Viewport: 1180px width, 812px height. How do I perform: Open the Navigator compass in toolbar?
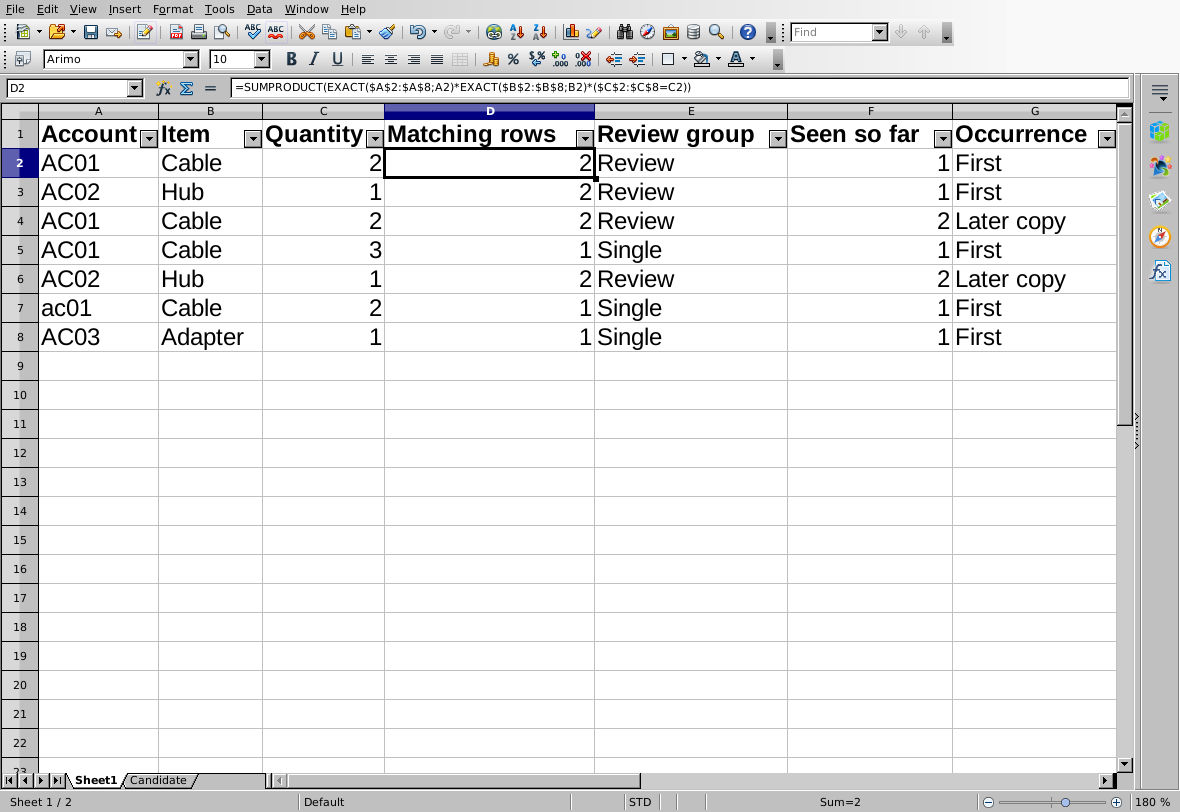647,32
